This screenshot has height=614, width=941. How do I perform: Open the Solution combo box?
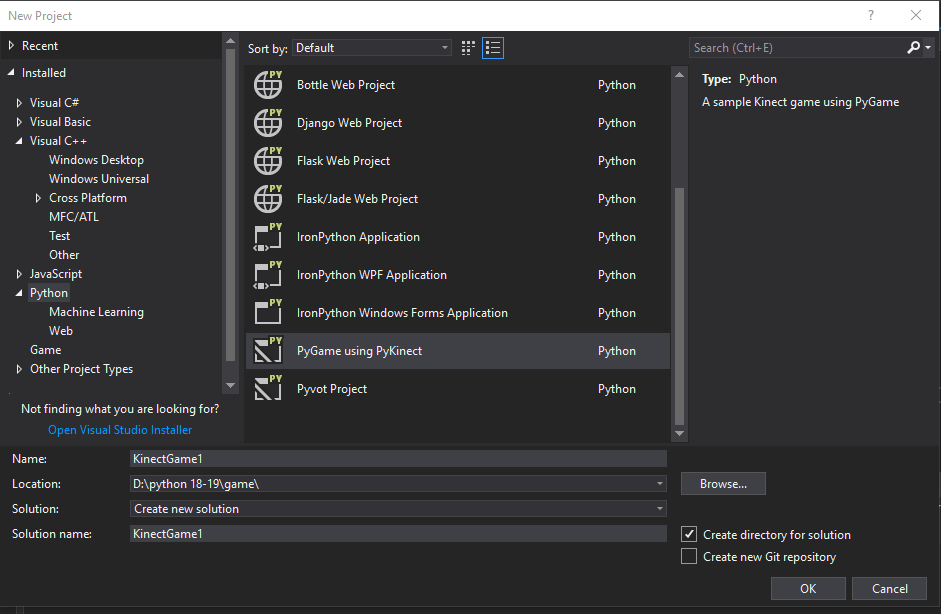point(398,509)
